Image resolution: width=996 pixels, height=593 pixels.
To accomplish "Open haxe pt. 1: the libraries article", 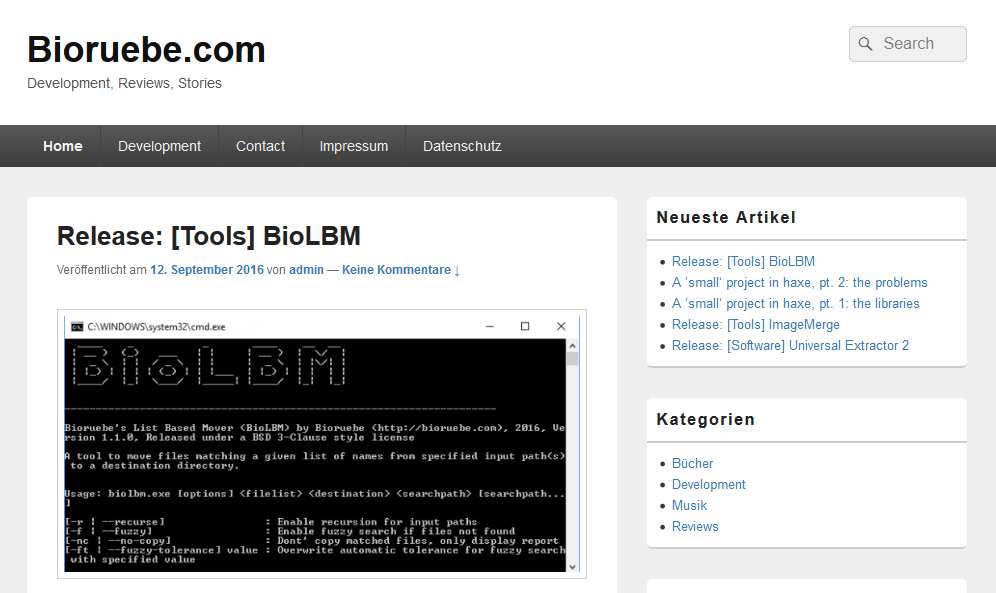I will [795, 304].
